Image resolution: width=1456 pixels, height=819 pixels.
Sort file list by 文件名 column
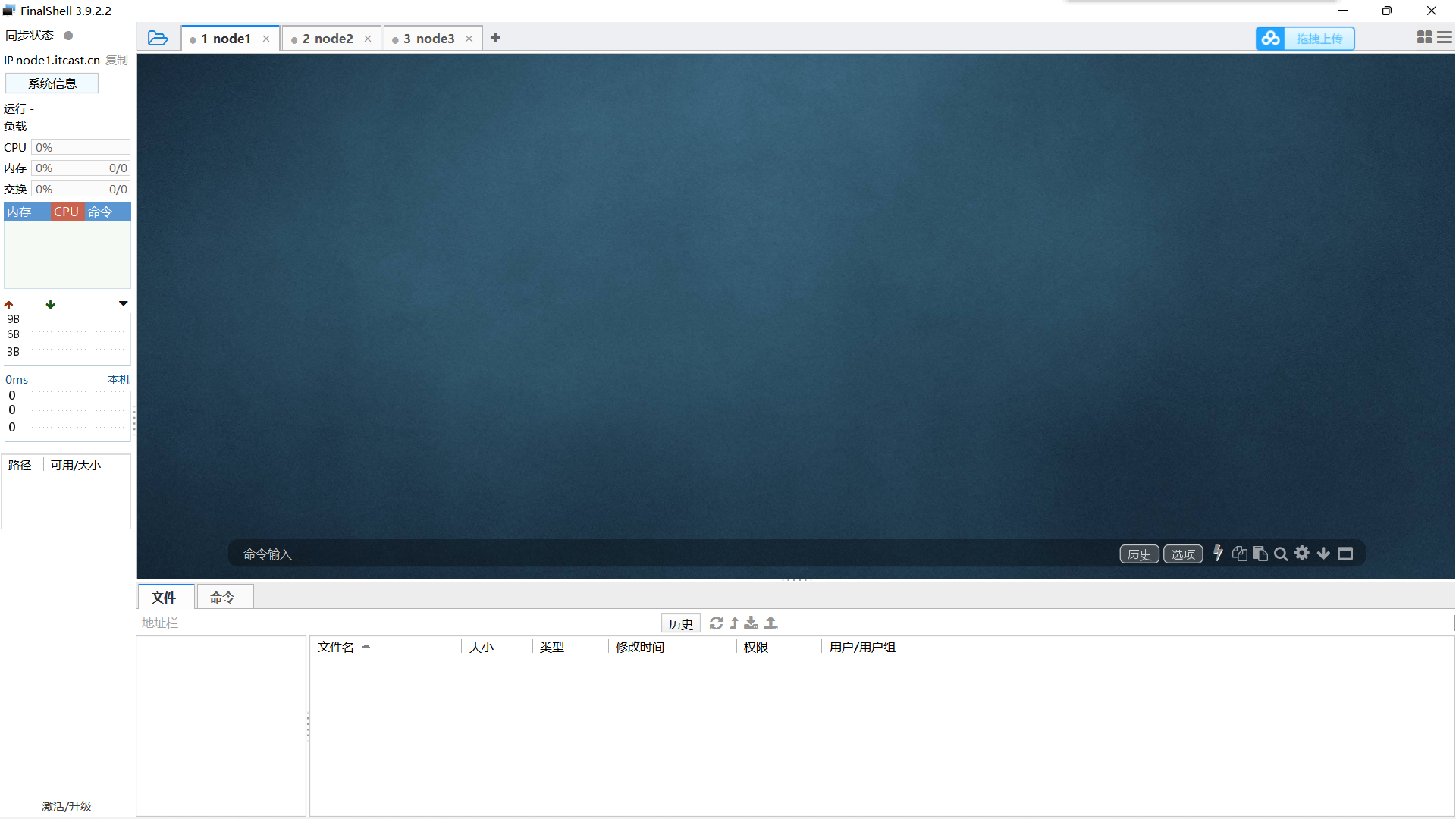pyautogui.click(x=336, y=647)
